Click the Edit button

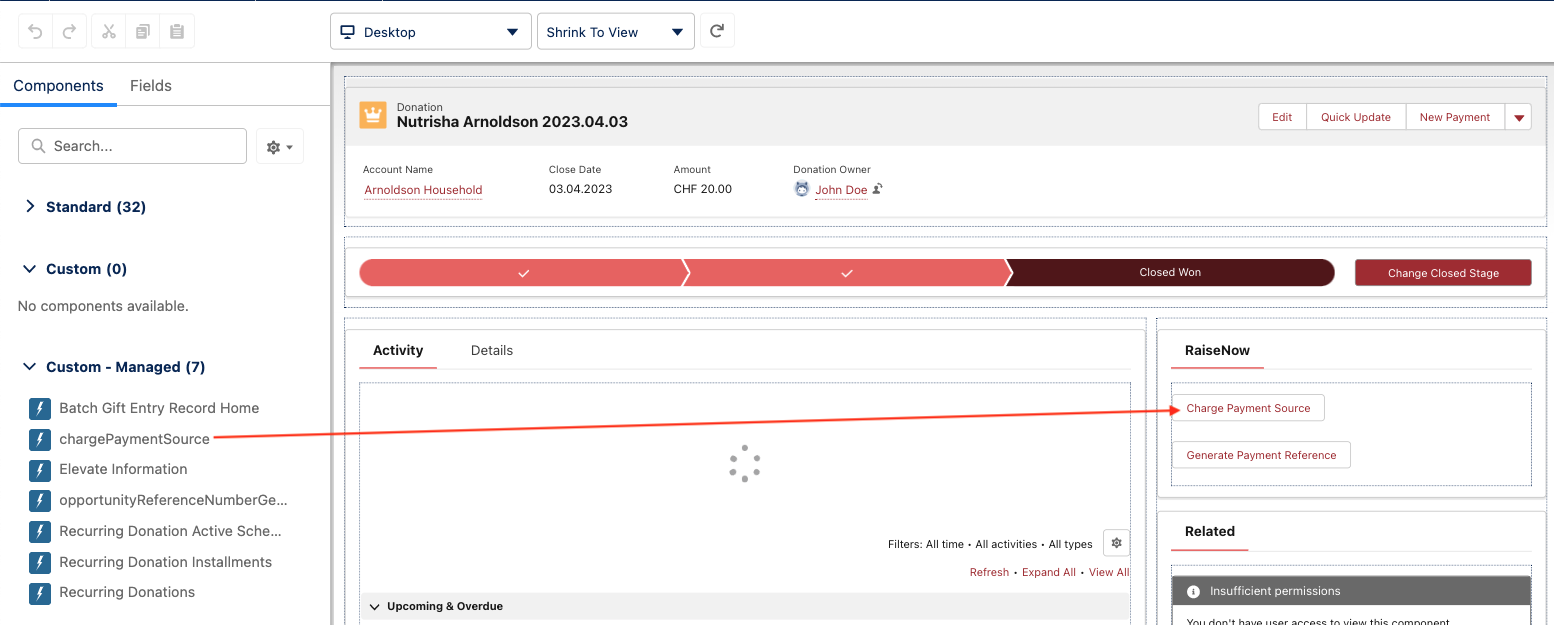[x=1282, y=117]
